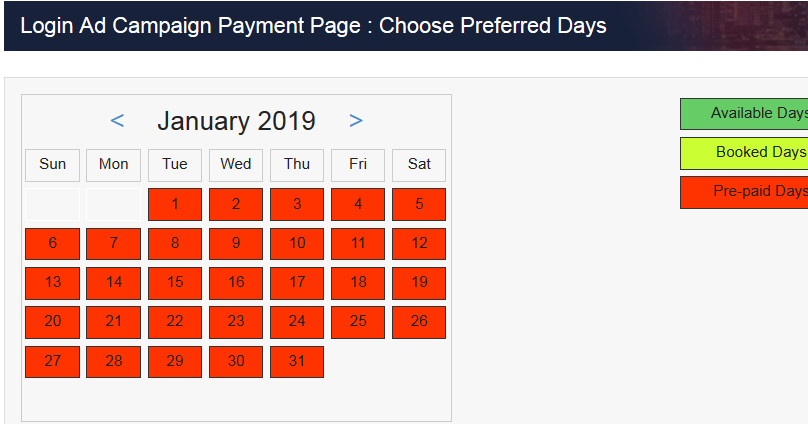This screenshot has height=424, width=808.
Task: Click the first empty calendar cell
Action: pyautogui.click(x=53, y=205)
